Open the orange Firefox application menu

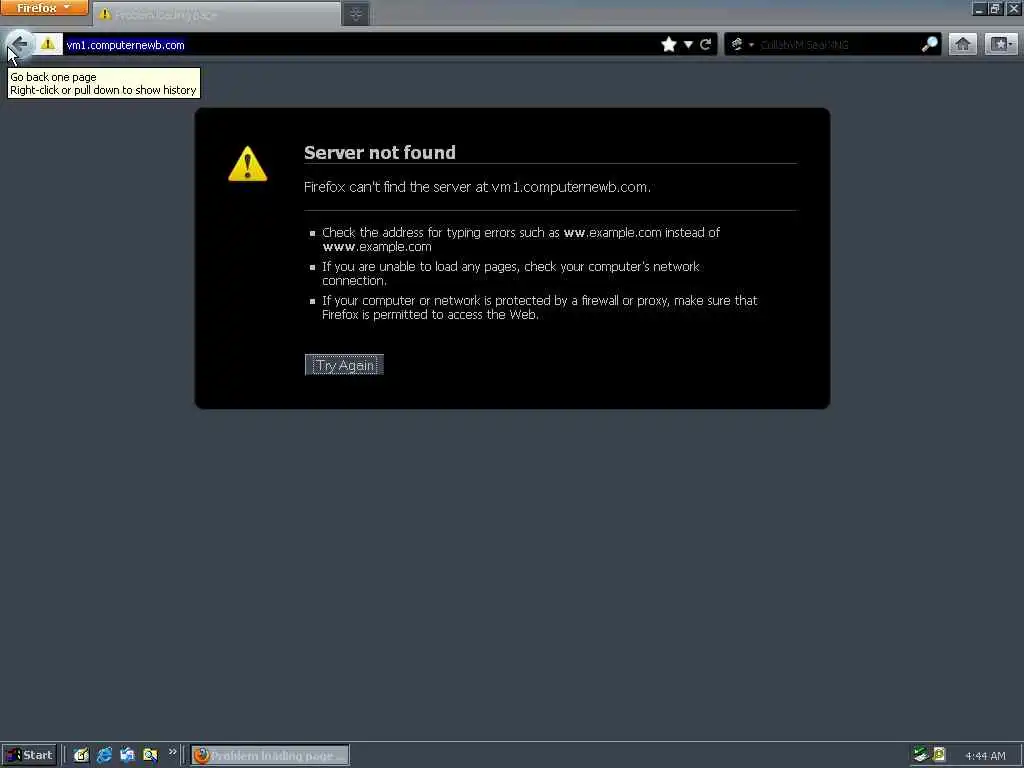coord(44,8)
